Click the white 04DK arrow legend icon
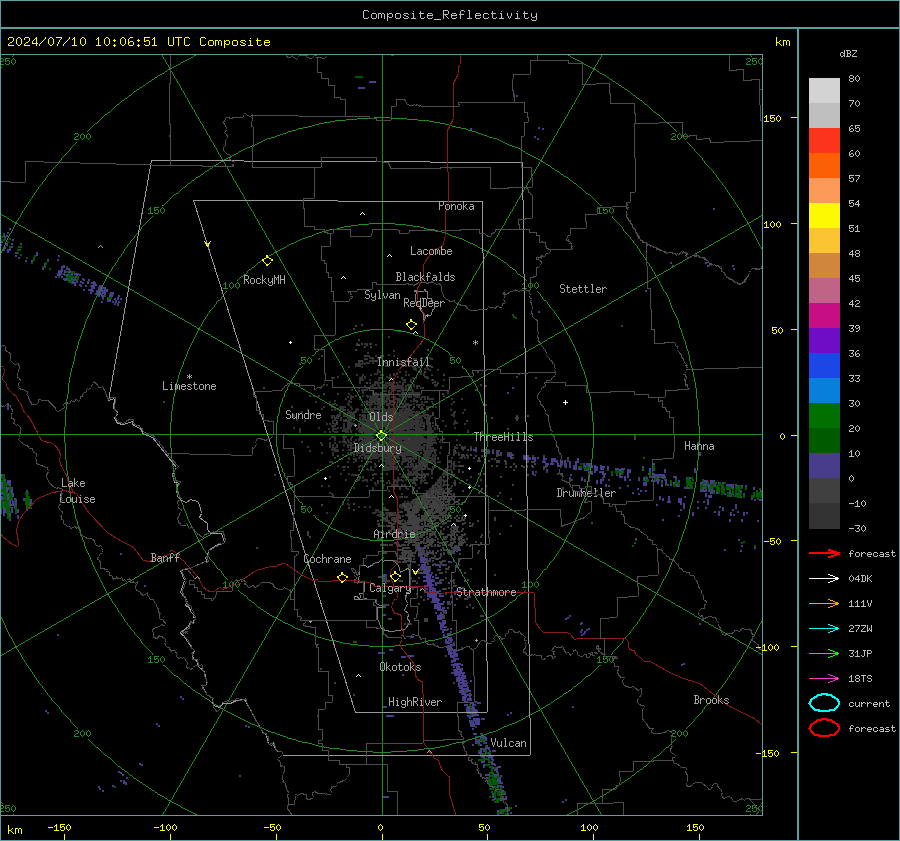The image size is (900, 841). pyautogui.click(x=824, y=578)
